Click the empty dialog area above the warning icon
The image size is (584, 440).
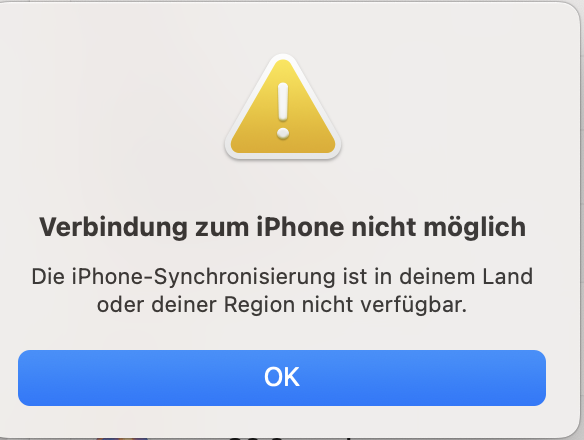coord(283,26)
